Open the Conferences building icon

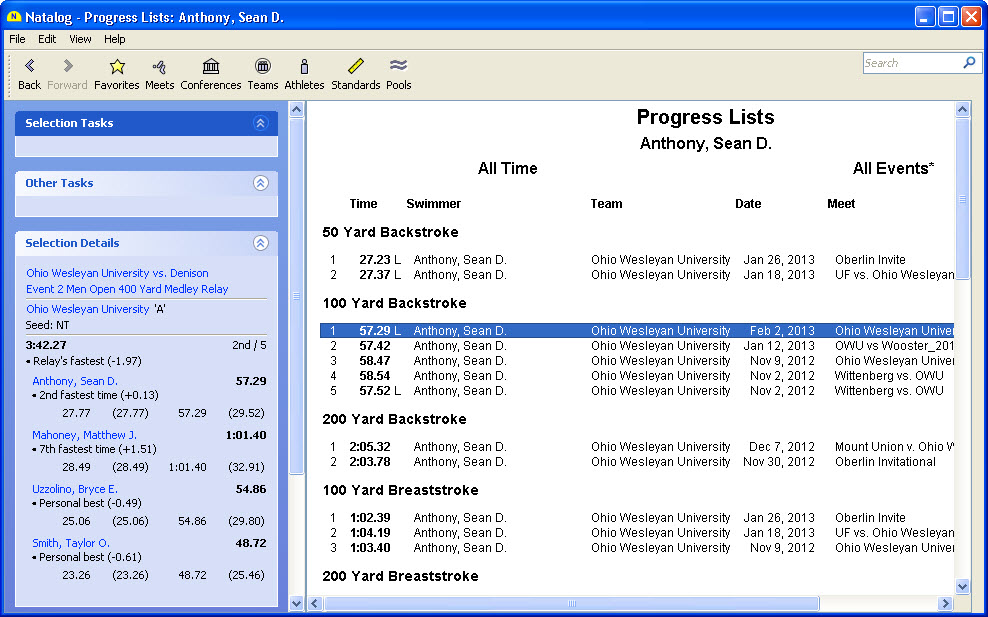[211, 67]
